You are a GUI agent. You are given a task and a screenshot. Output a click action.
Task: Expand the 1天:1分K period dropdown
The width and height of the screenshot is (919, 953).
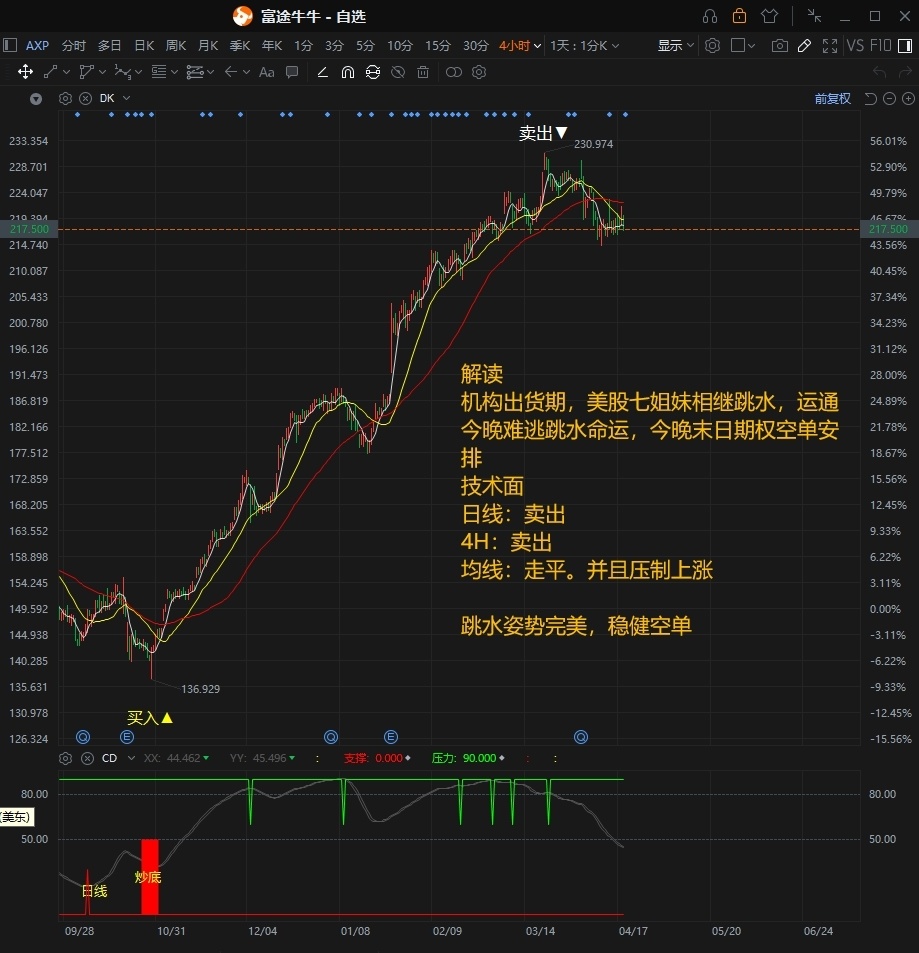point(584,46)
